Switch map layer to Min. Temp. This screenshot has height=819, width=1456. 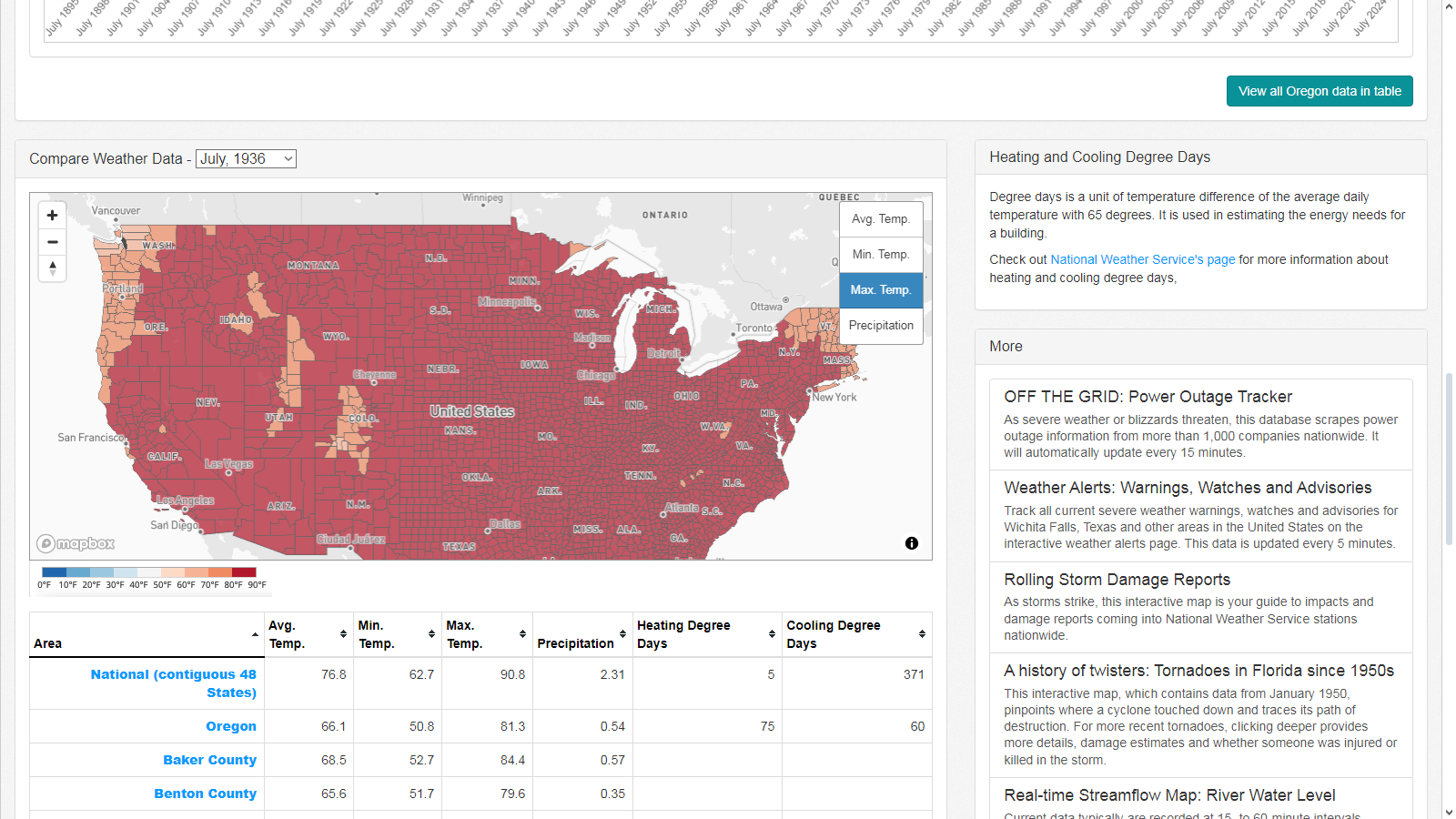pos(880,255)
